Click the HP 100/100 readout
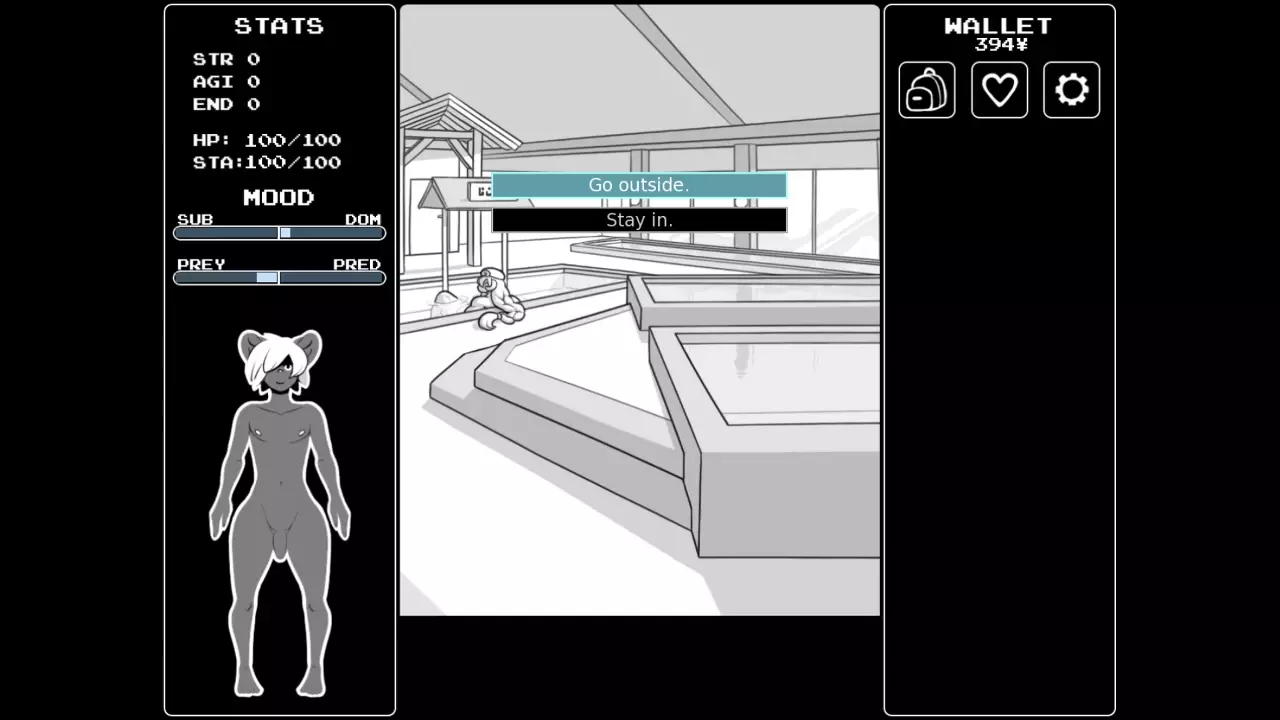The image size is (1280, 720). 266,140
